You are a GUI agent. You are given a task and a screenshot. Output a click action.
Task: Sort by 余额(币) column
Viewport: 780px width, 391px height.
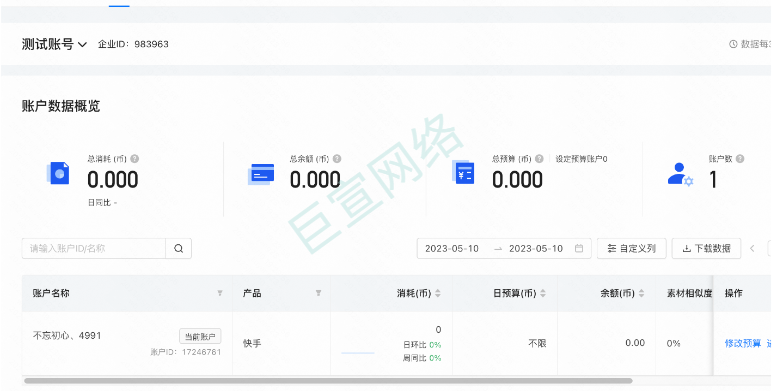(641, 293)
